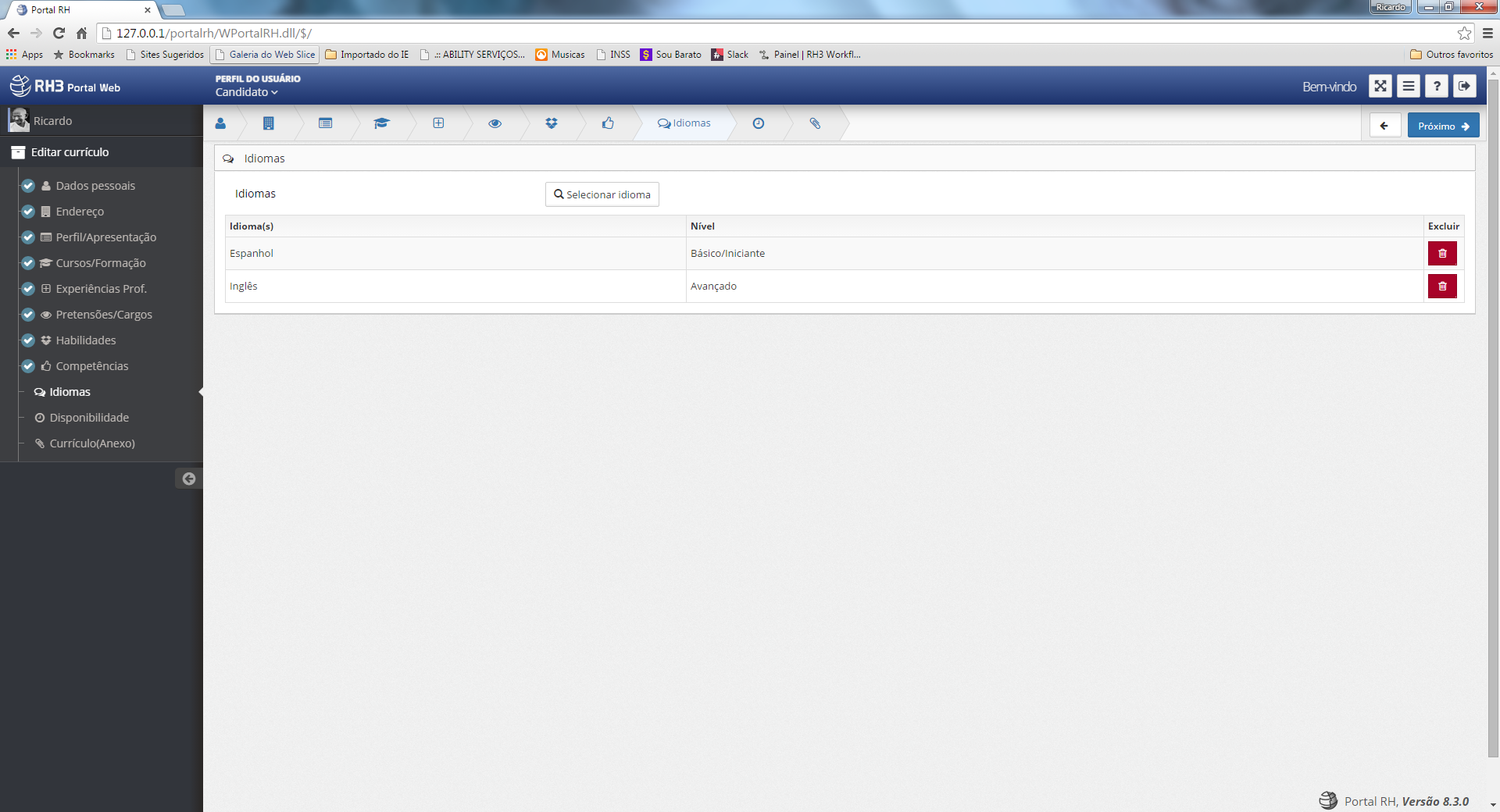Open help question mark icon
Viewport: 1500px width, 812px height.
click(1437, 87)
